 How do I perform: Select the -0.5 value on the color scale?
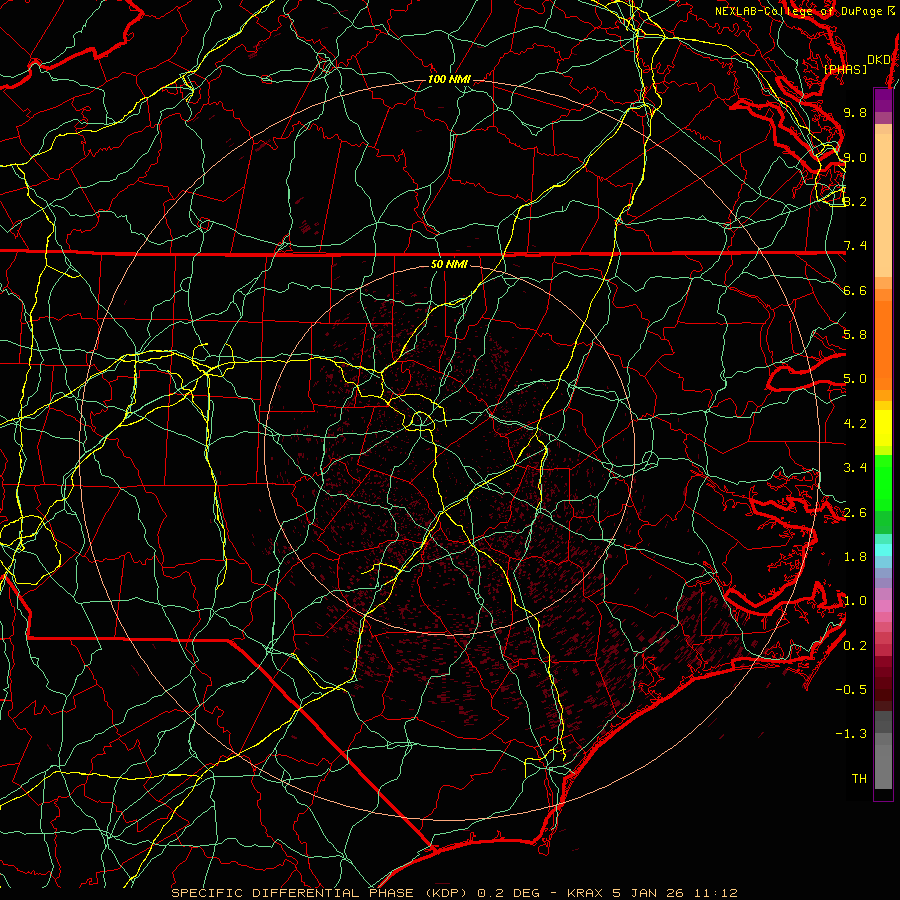coord(851,690)
